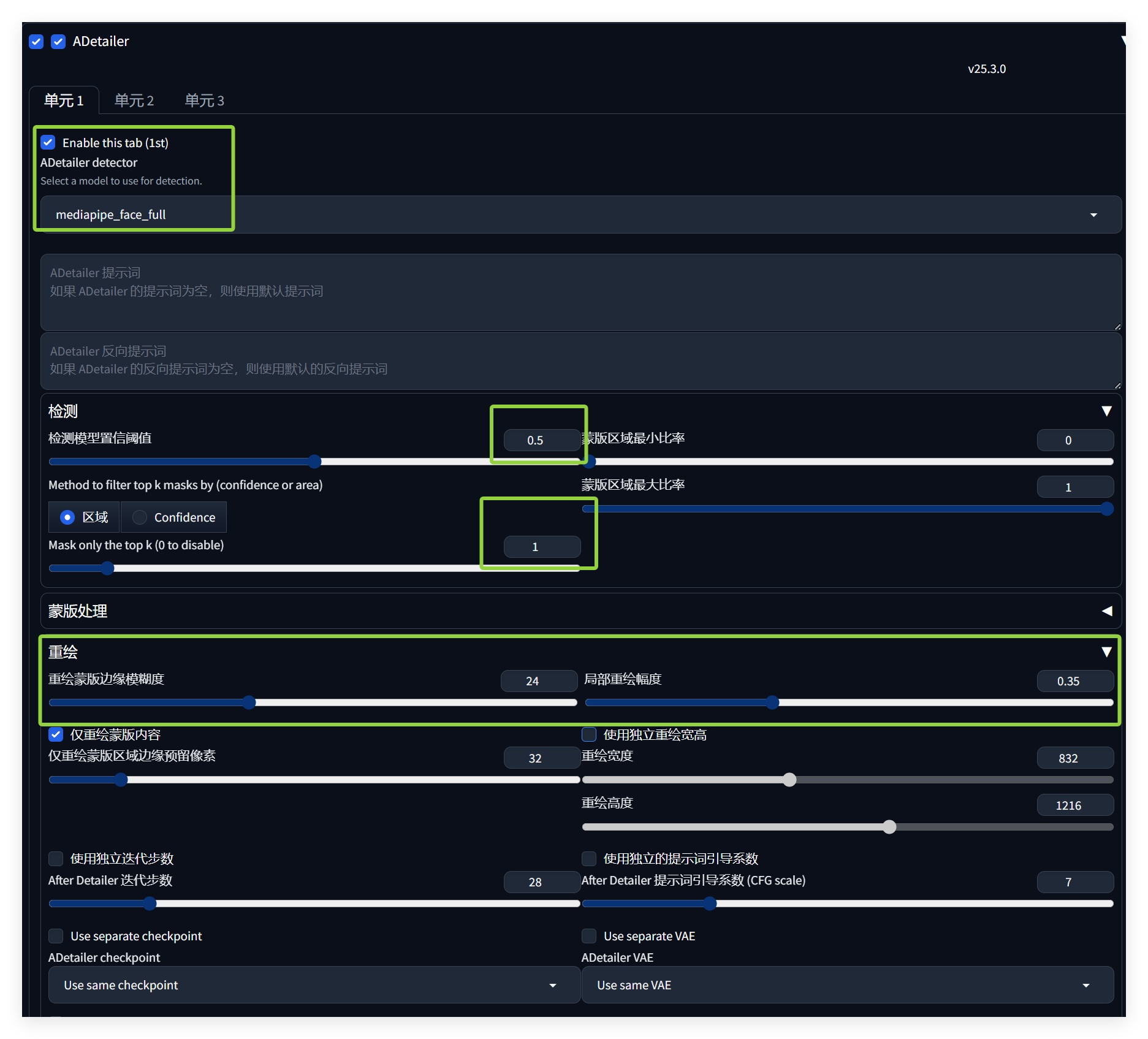The image size is (1148, 1039).
Task: Tick the 使用独立迭代步数 checkbox
Action: 56,858
